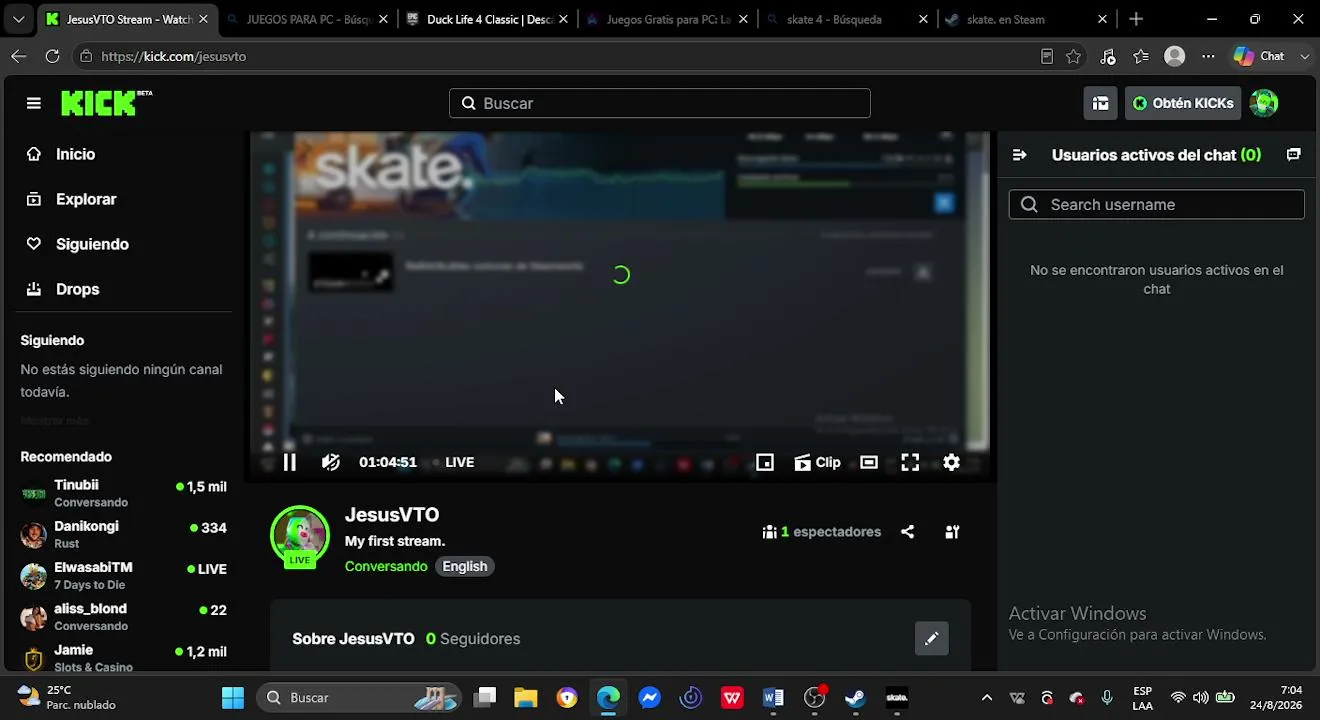Pop out the chat window
Screen dimensions: 1320x720
pyautogui.click(x=1293, y=155)
